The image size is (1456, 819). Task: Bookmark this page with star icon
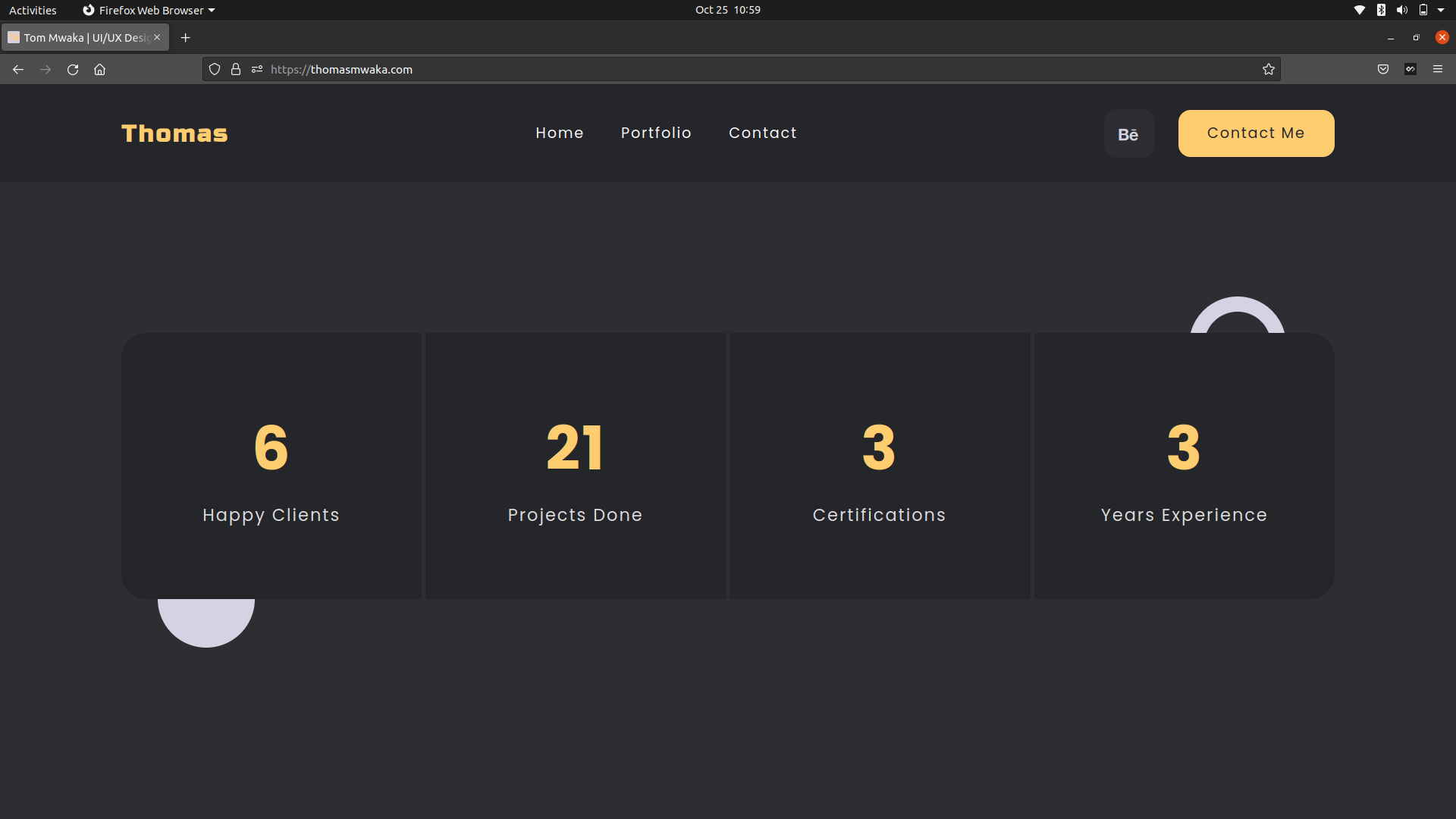[1269, 70]
